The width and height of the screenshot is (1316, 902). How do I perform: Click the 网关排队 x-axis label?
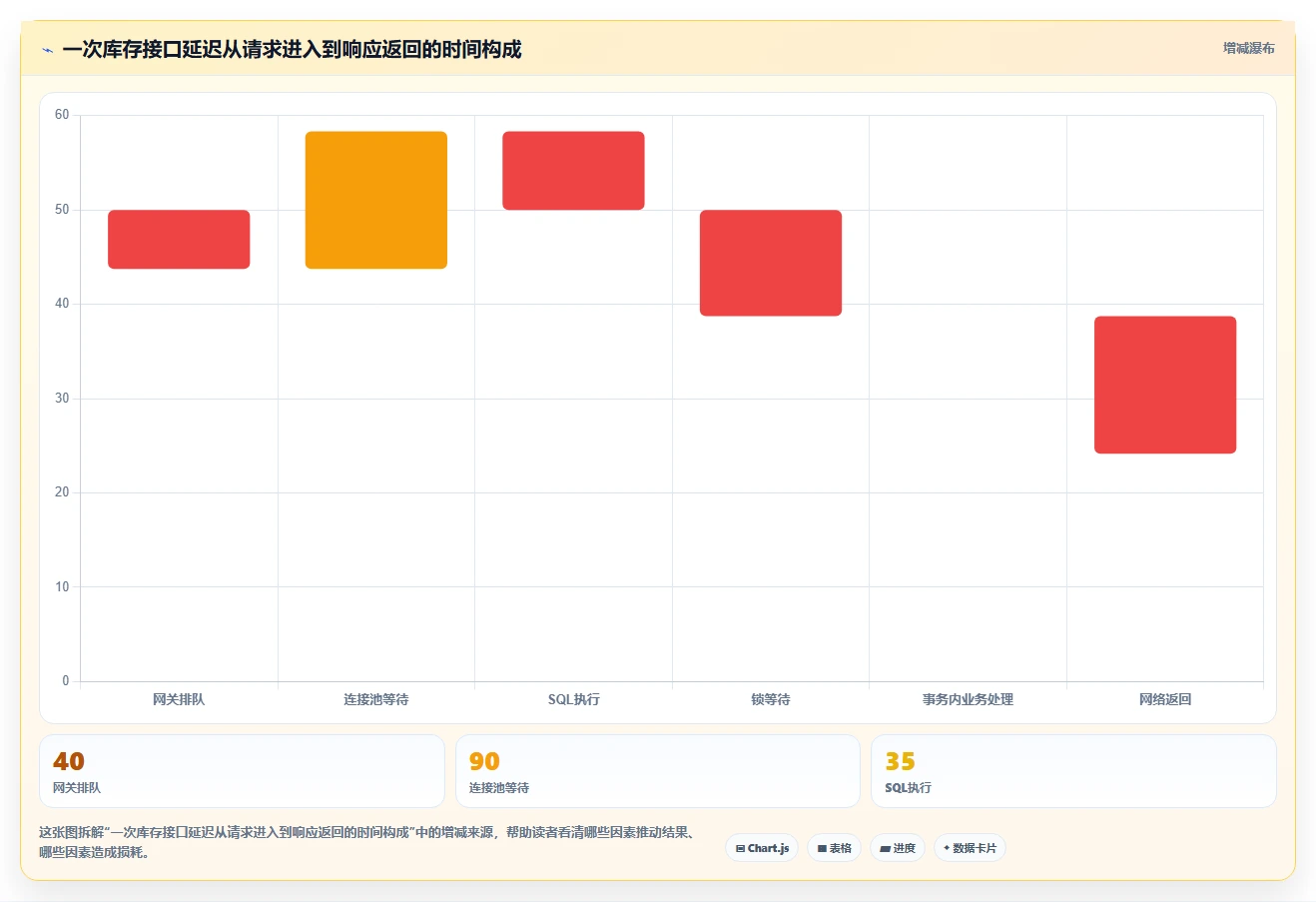pyautogui.click(x=179, y=699)
